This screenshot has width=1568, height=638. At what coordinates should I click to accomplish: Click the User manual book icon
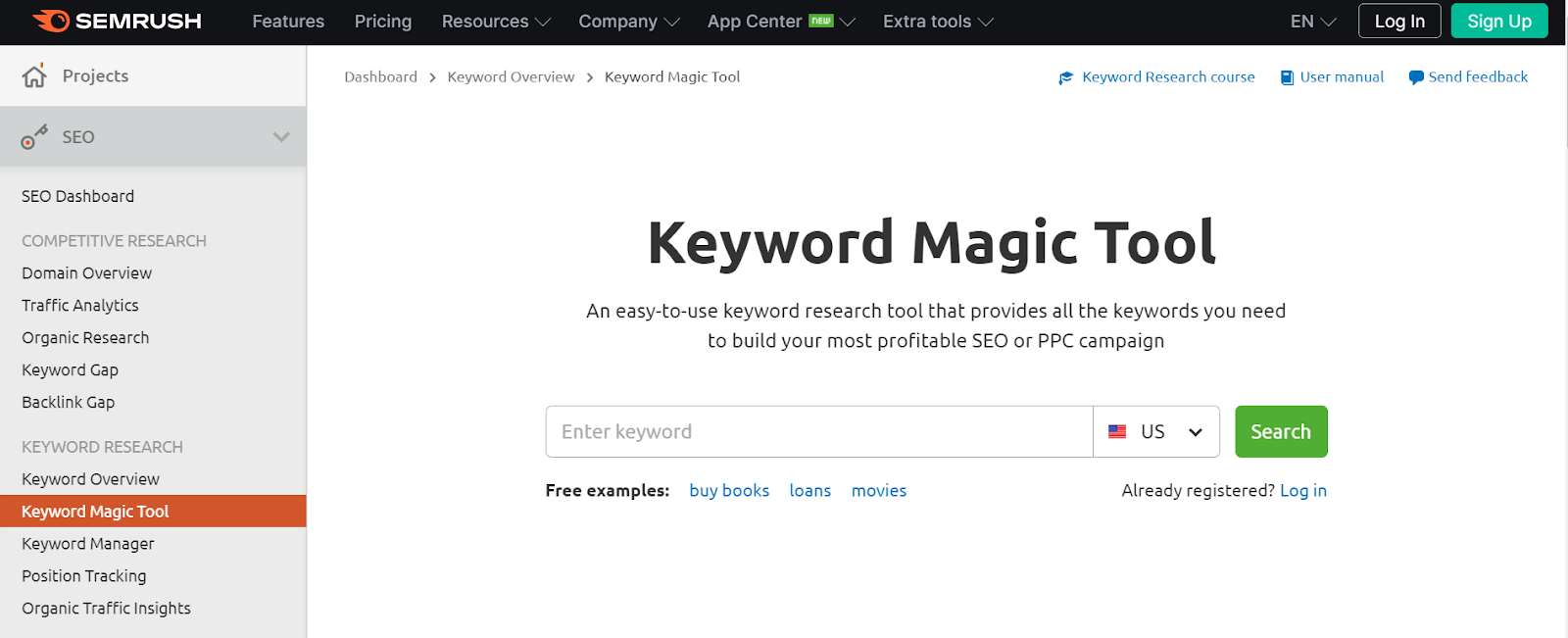pyautogui.click(x=1287, y=77)
